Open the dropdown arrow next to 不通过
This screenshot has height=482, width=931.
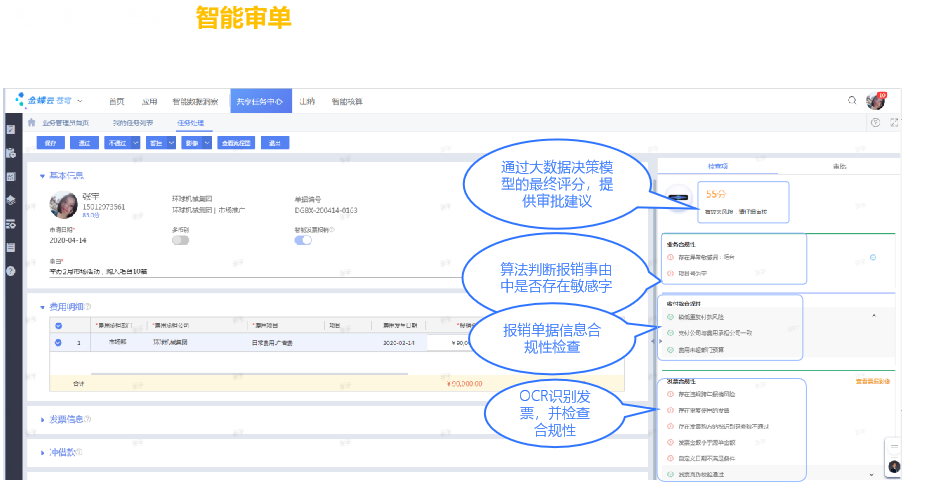pyautogui.click(x=135, y=143)
